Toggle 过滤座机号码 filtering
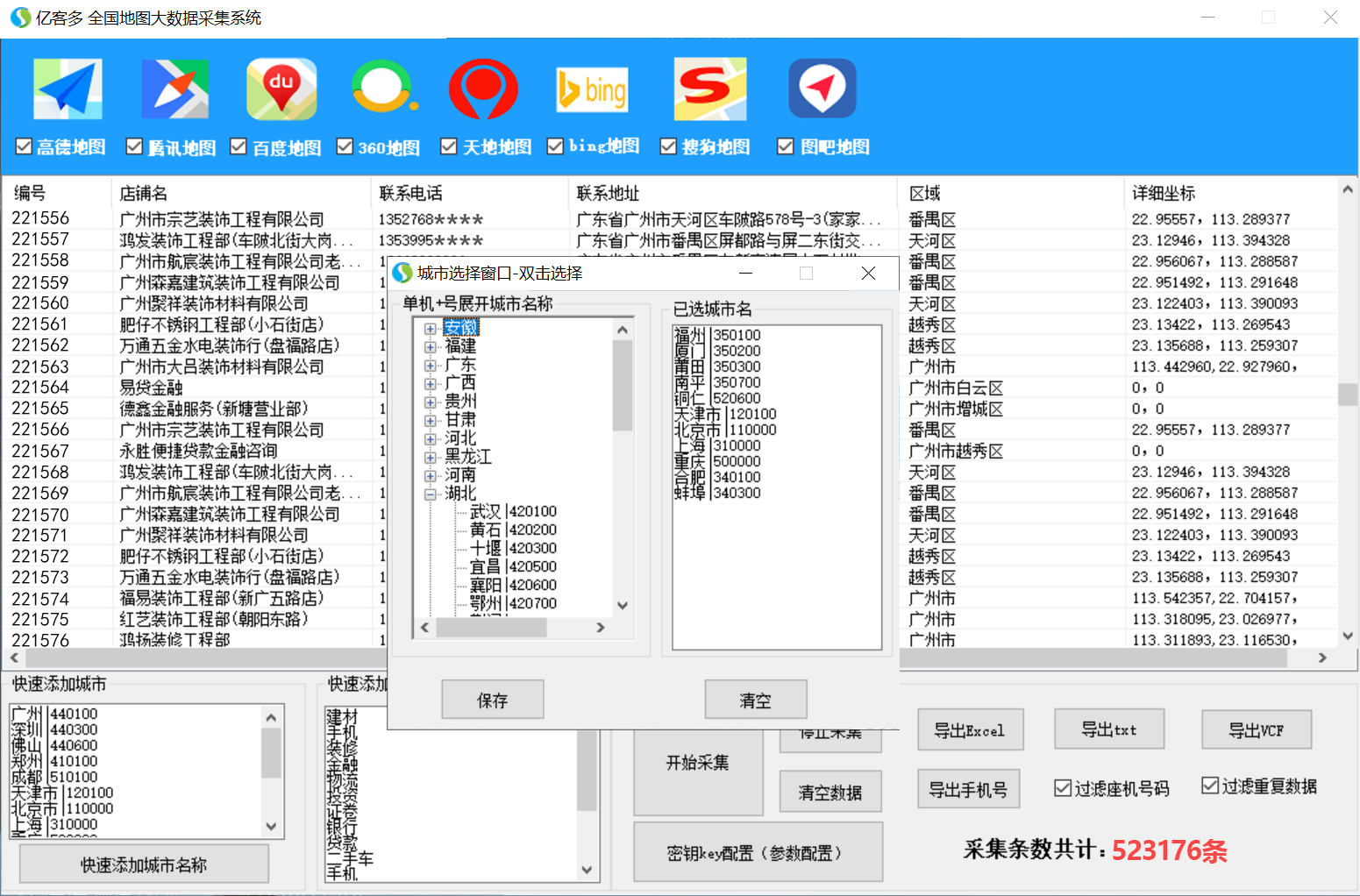 1064,787
